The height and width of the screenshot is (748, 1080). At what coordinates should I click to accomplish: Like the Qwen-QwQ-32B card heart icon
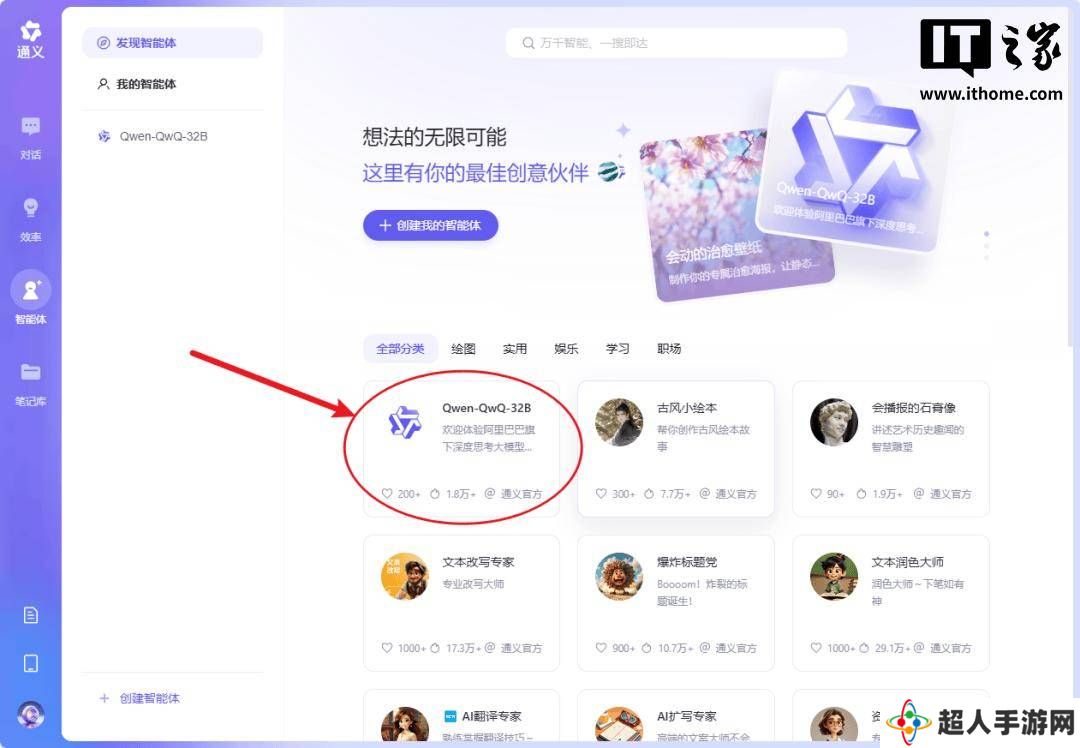387,494
